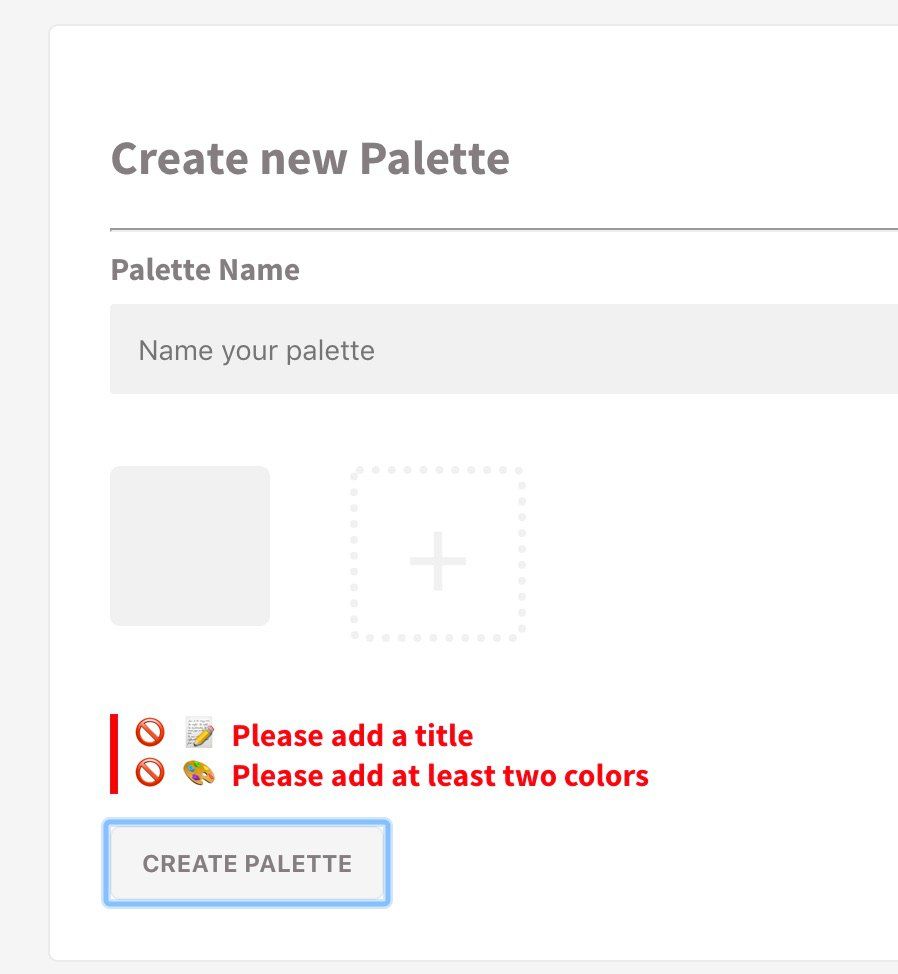Click the "Create new Palette" heading
This screenshot has width=898, height=974.
310,158
